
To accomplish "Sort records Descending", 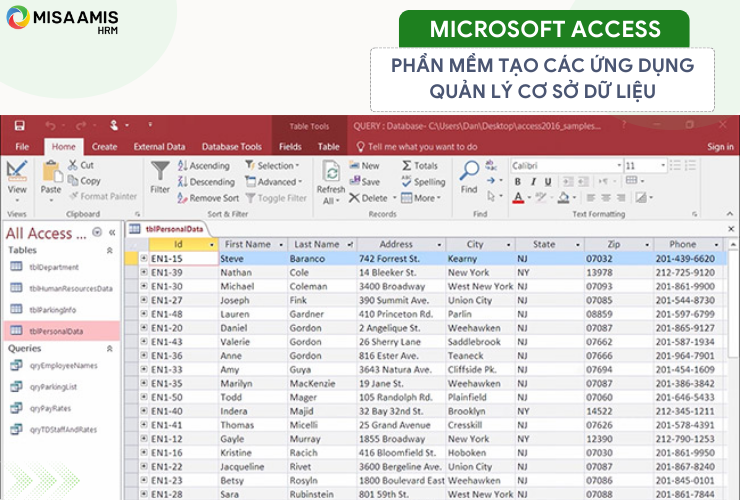I will (206, 182).
